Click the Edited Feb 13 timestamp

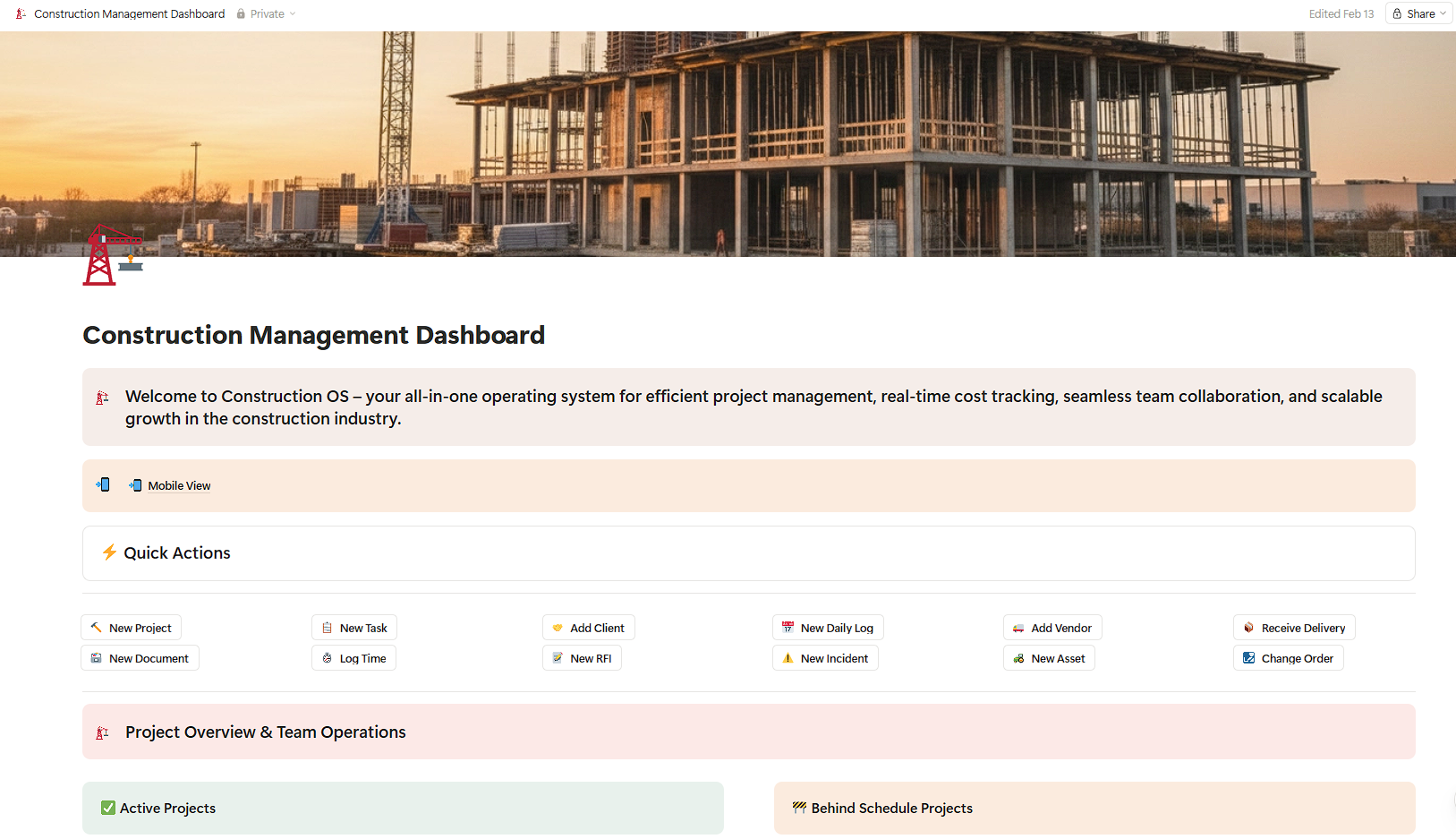(1341, 13)
